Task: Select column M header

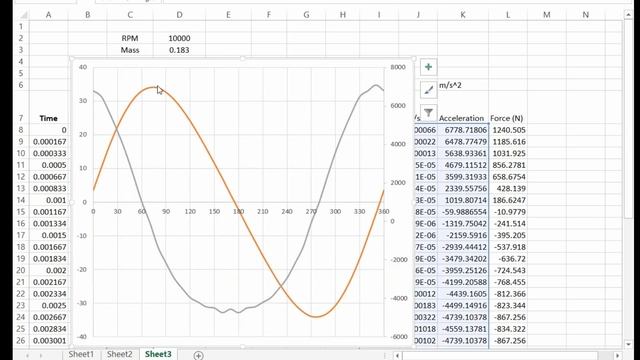Action: 547,15
